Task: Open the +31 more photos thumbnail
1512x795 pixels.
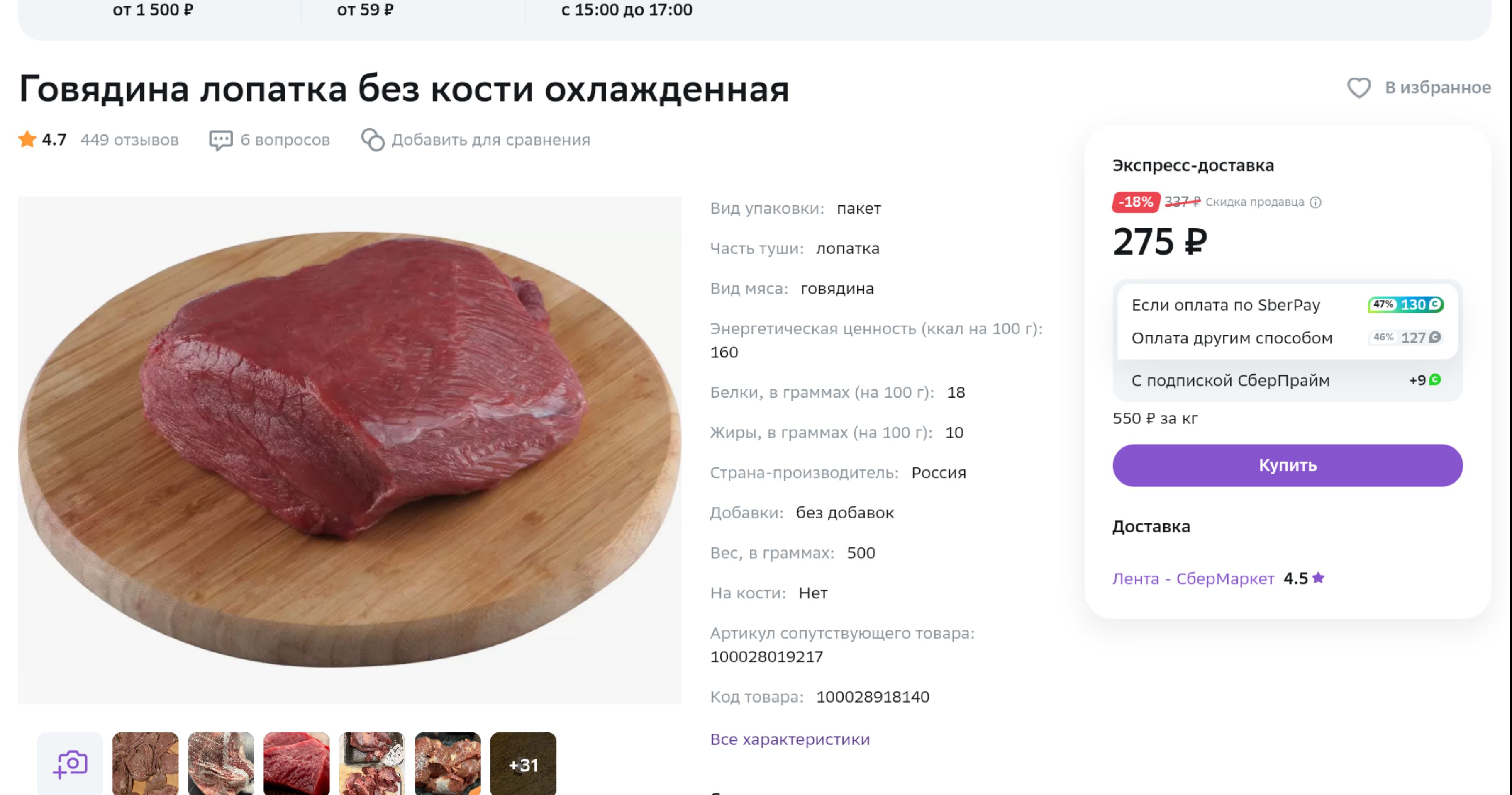Action: 523,763
